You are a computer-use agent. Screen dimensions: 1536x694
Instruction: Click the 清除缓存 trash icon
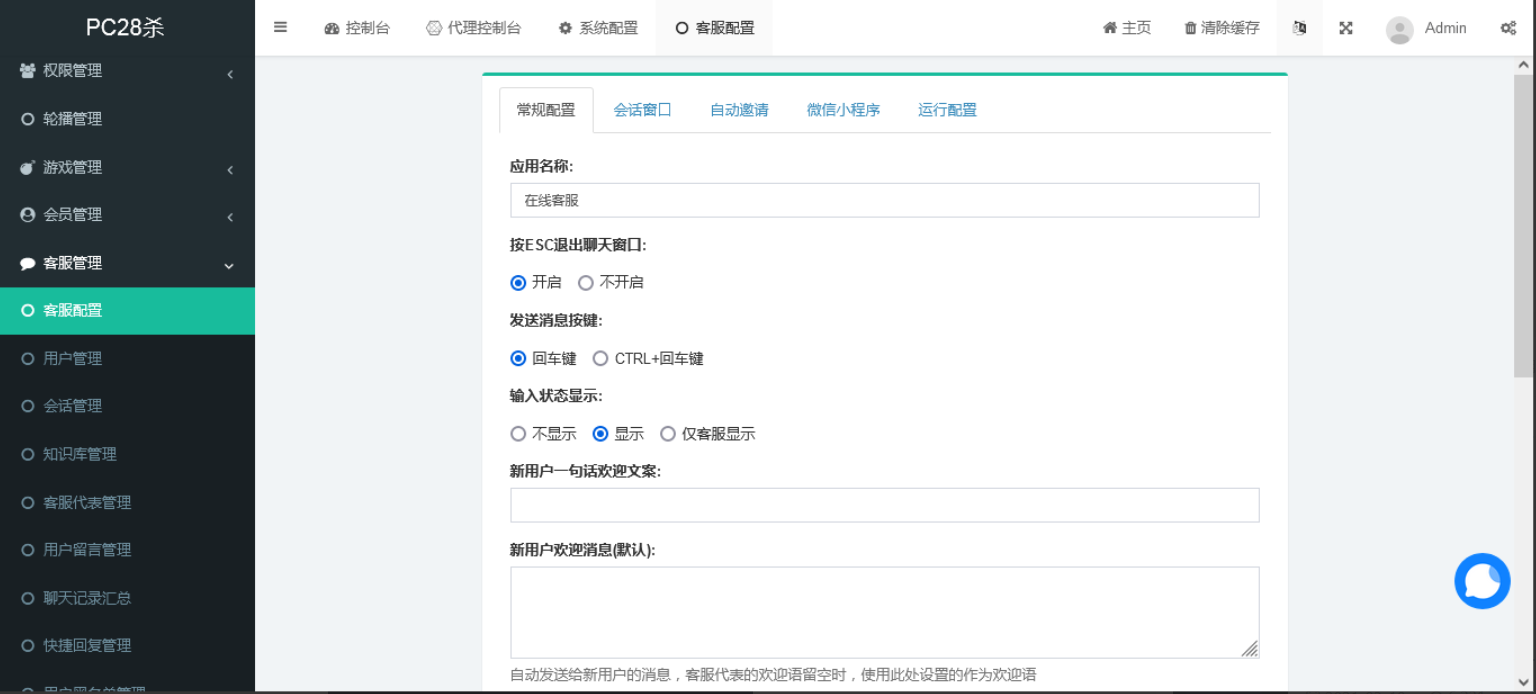click(1190, 28)
